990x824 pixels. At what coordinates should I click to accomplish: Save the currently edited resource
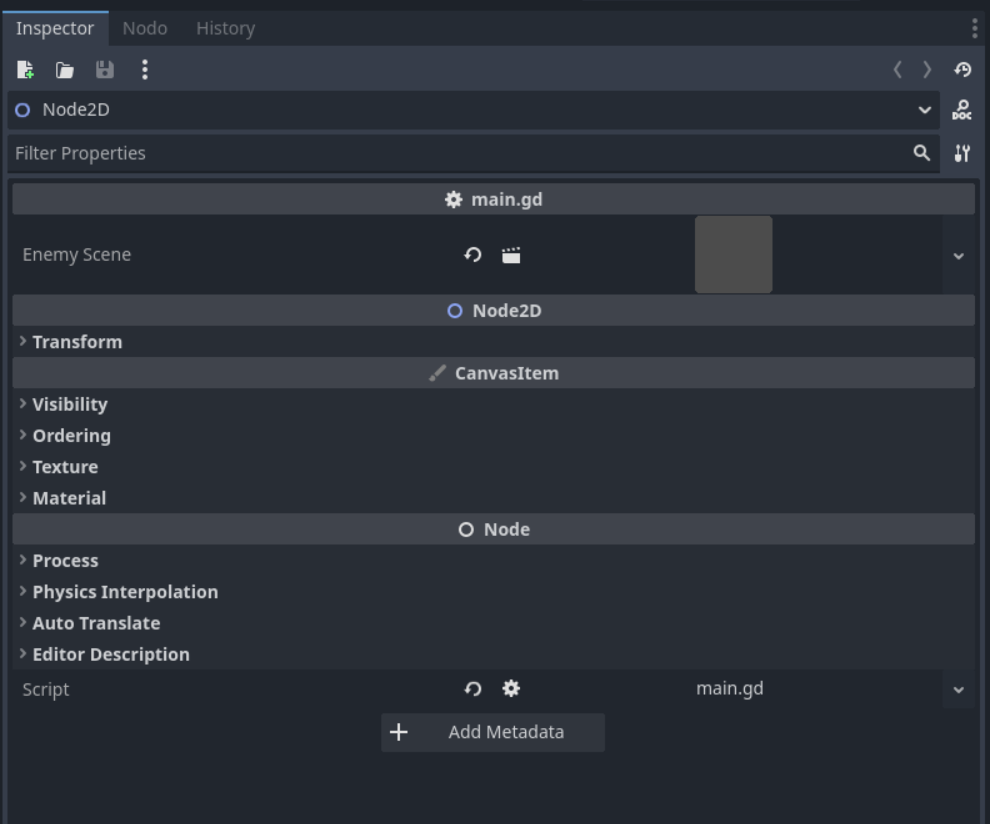[x=104, y=70]
